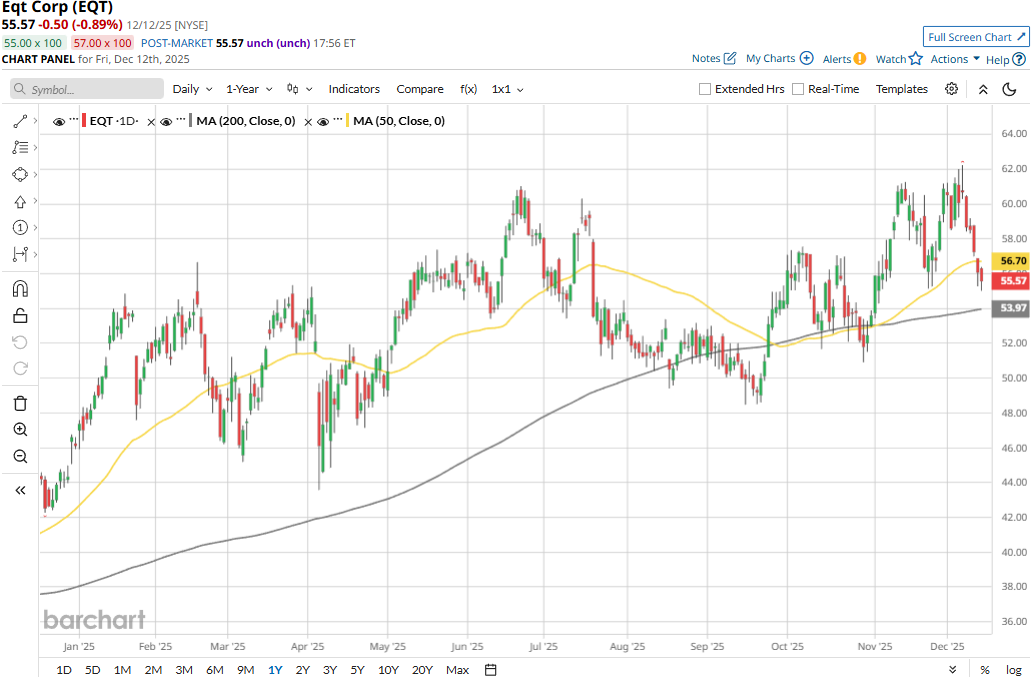The height and width of the screenshot is (677, 1032).
Task: Hide the MA (200, Close, 0) indicator
Action: click(167, 122)
